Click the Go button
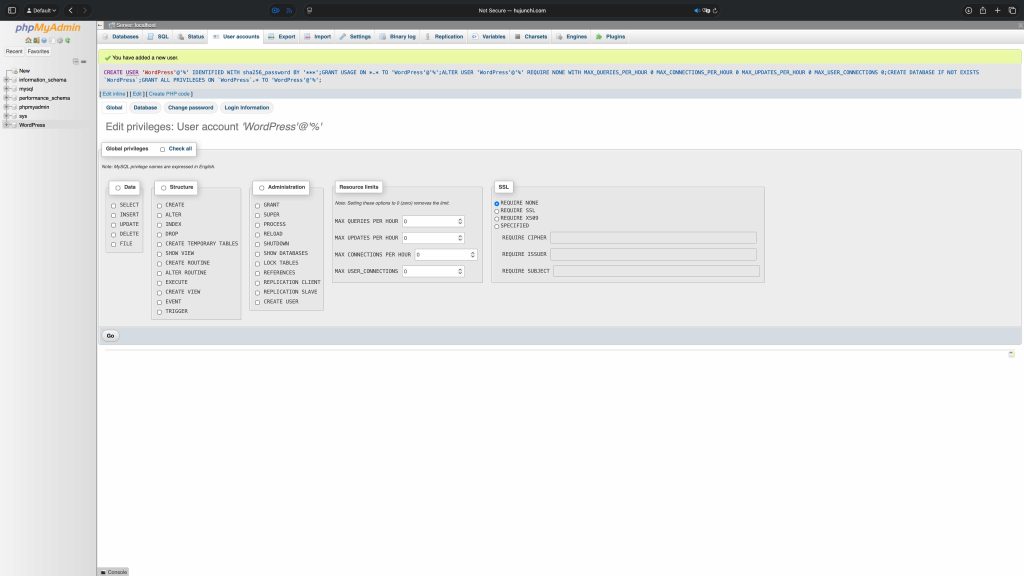 click(x=110, y=335)
